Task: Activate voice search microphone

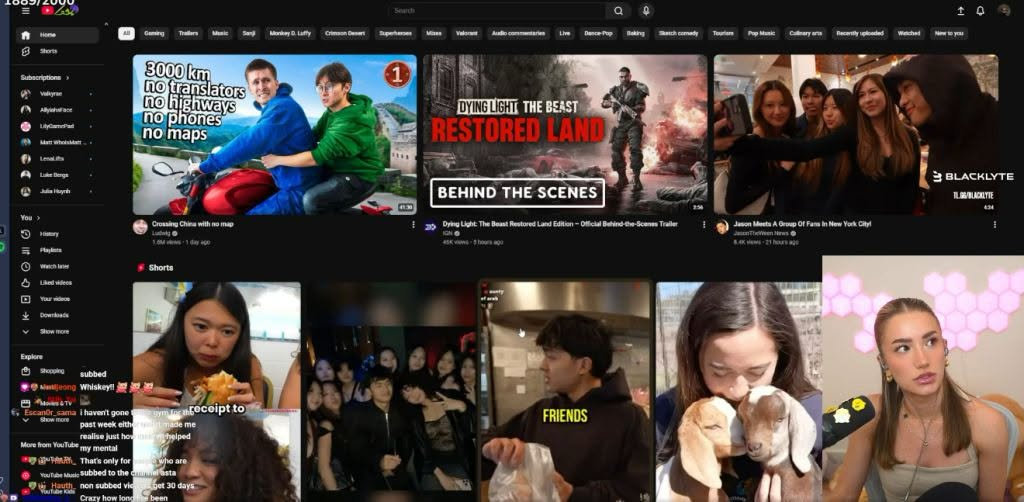Action: (646, 10)
